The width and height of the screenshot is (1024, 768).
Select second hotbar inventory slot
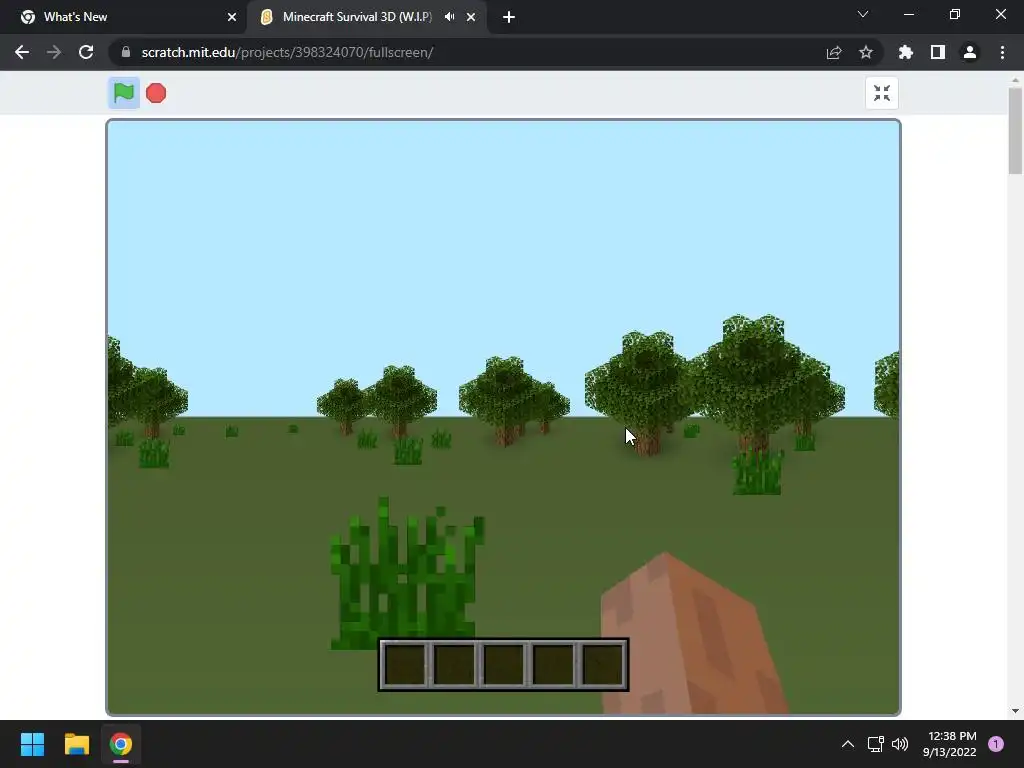tap(454, 665)
